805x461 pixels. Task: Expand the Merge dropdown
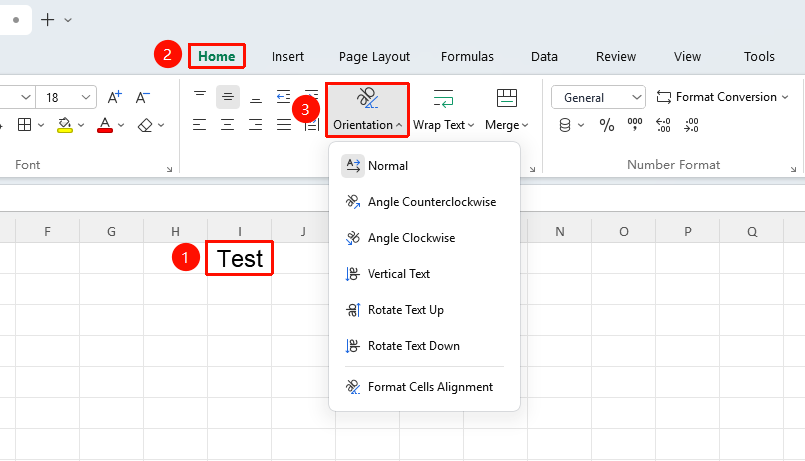525,125
